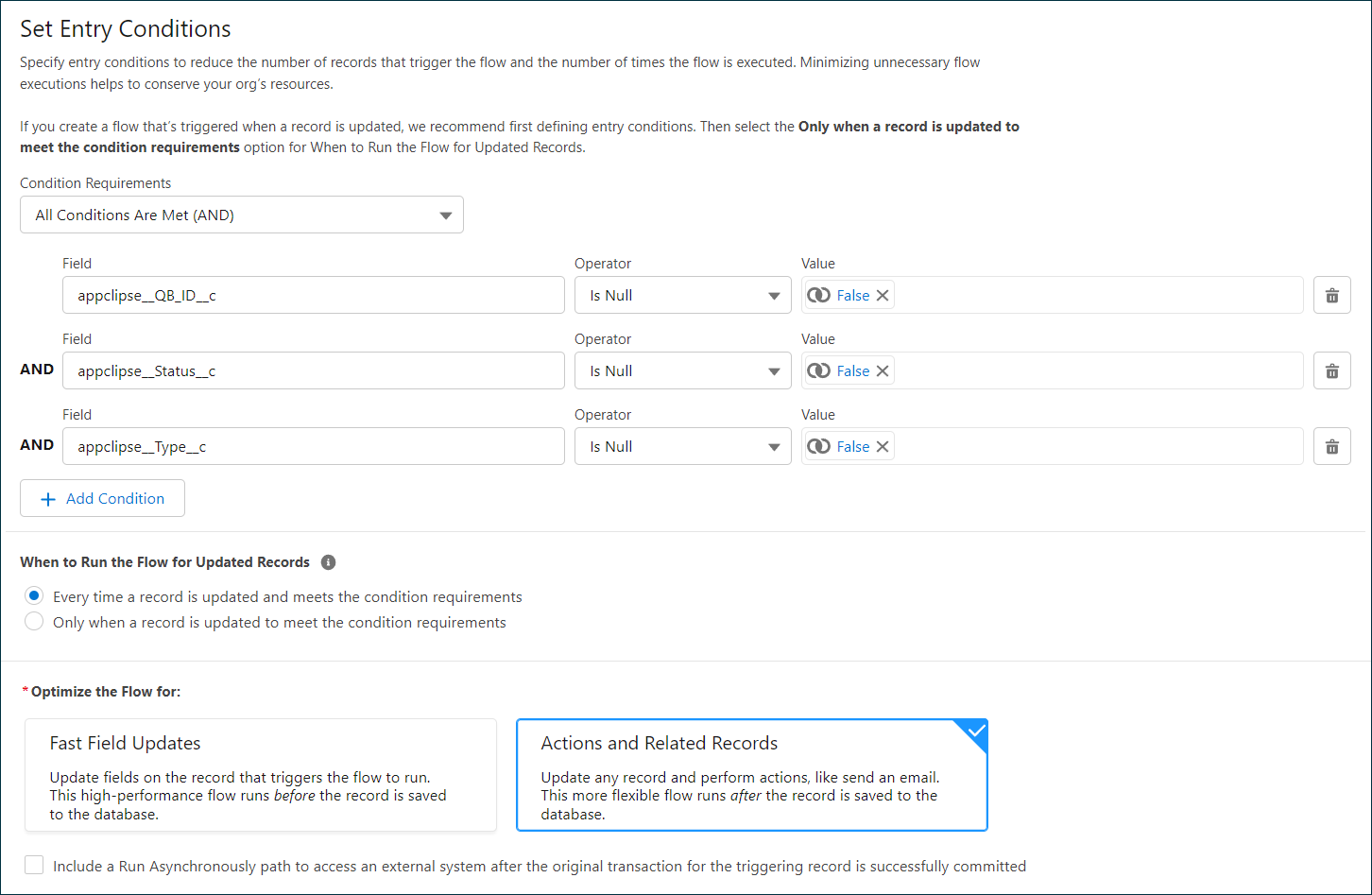Remove the False value from the QB_ID condition

(882, 294)
